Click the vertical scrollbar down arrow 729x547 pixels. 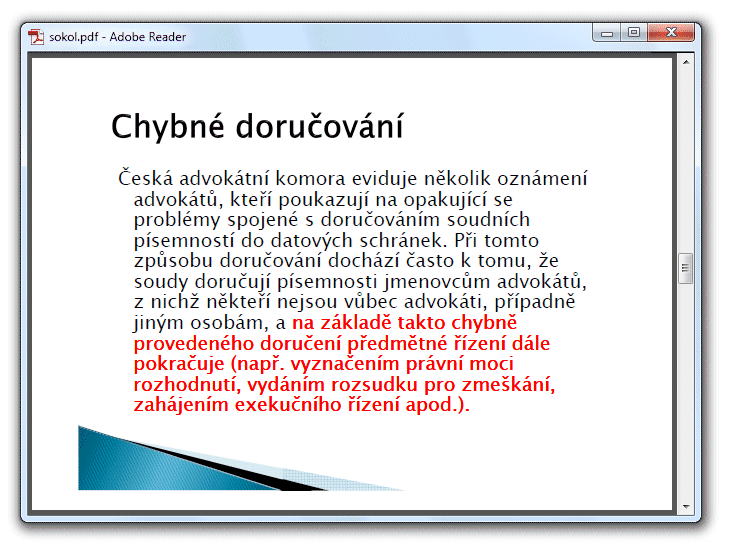pos(686,507)
